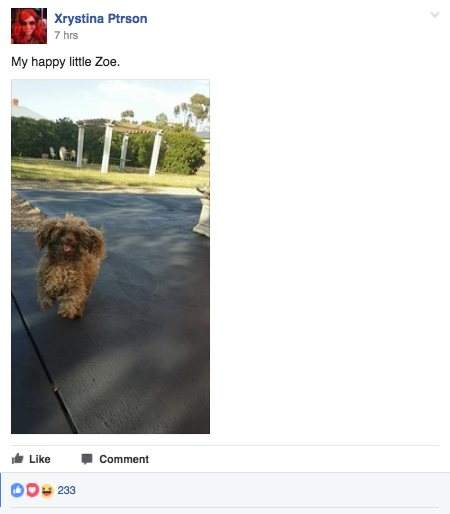Click the stone pedestal in the photo
This screenshot has width=450, height=514.
click(x=202, y=211)
